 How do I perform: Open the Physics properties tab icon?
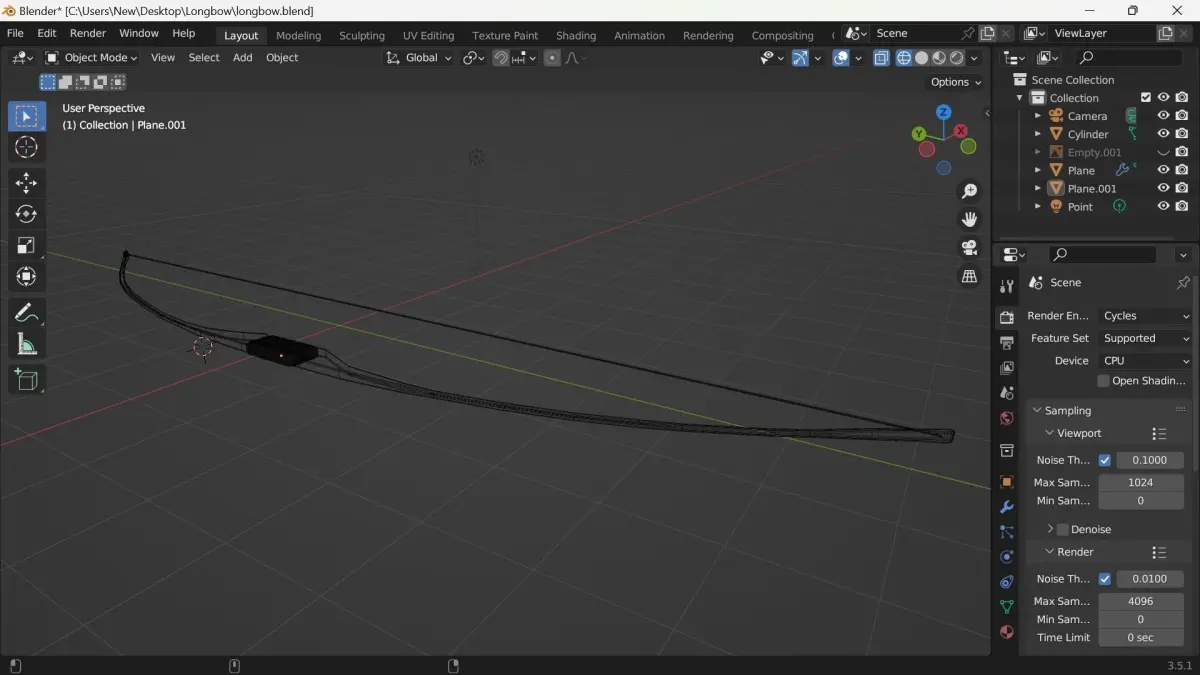pos(1007,557)
